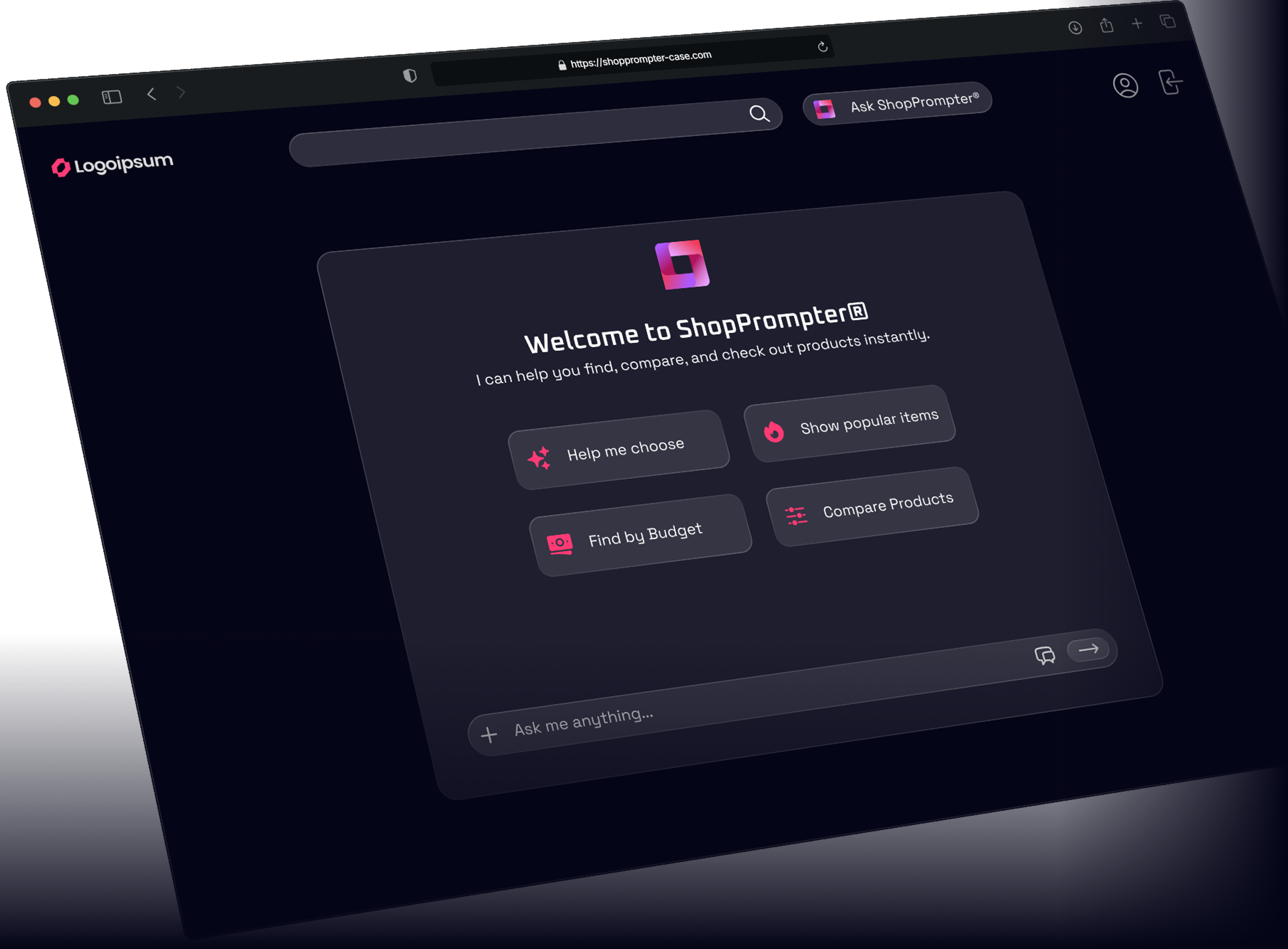This screenshot has width=1288, height=949.
Task: Click the browser share icon
Action: coord(1106,25)
